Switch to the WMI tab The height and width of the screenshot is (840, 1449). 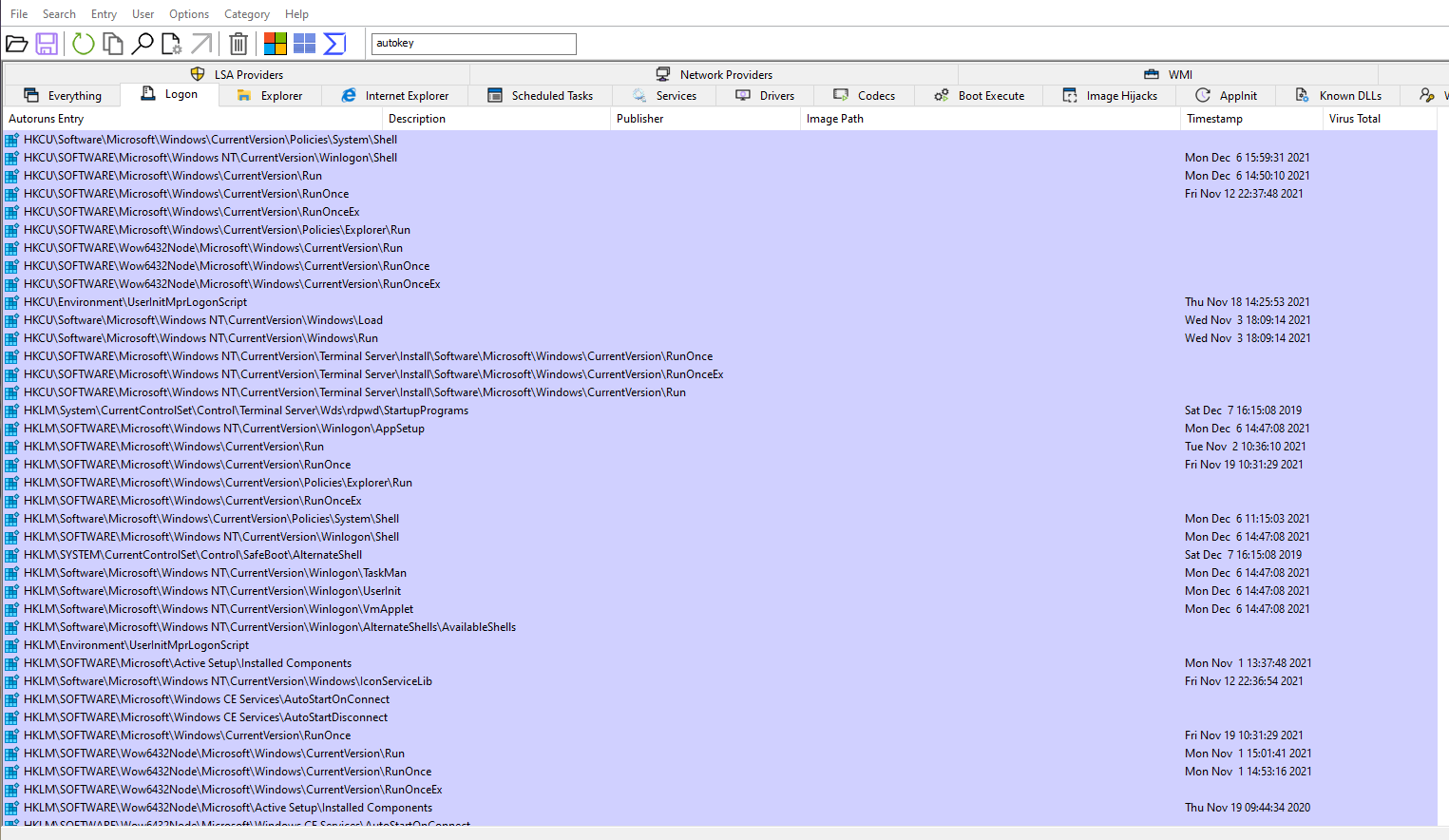click(x=1168, y=74)
